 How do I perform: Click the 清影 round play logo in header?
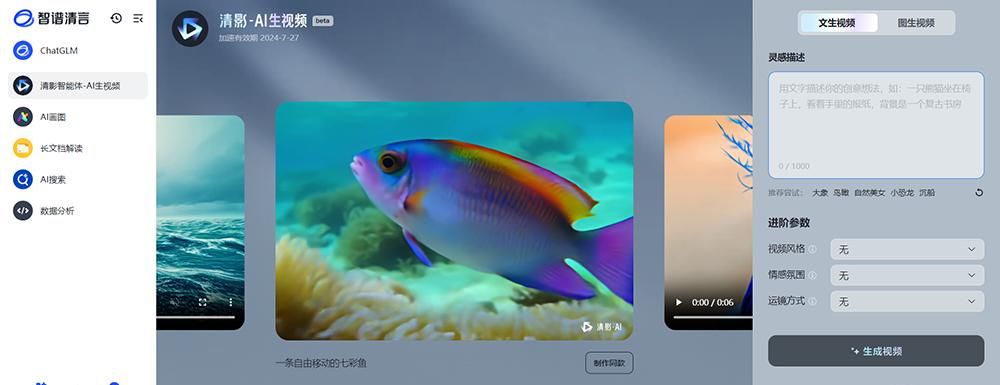click(x=190, y=29)
